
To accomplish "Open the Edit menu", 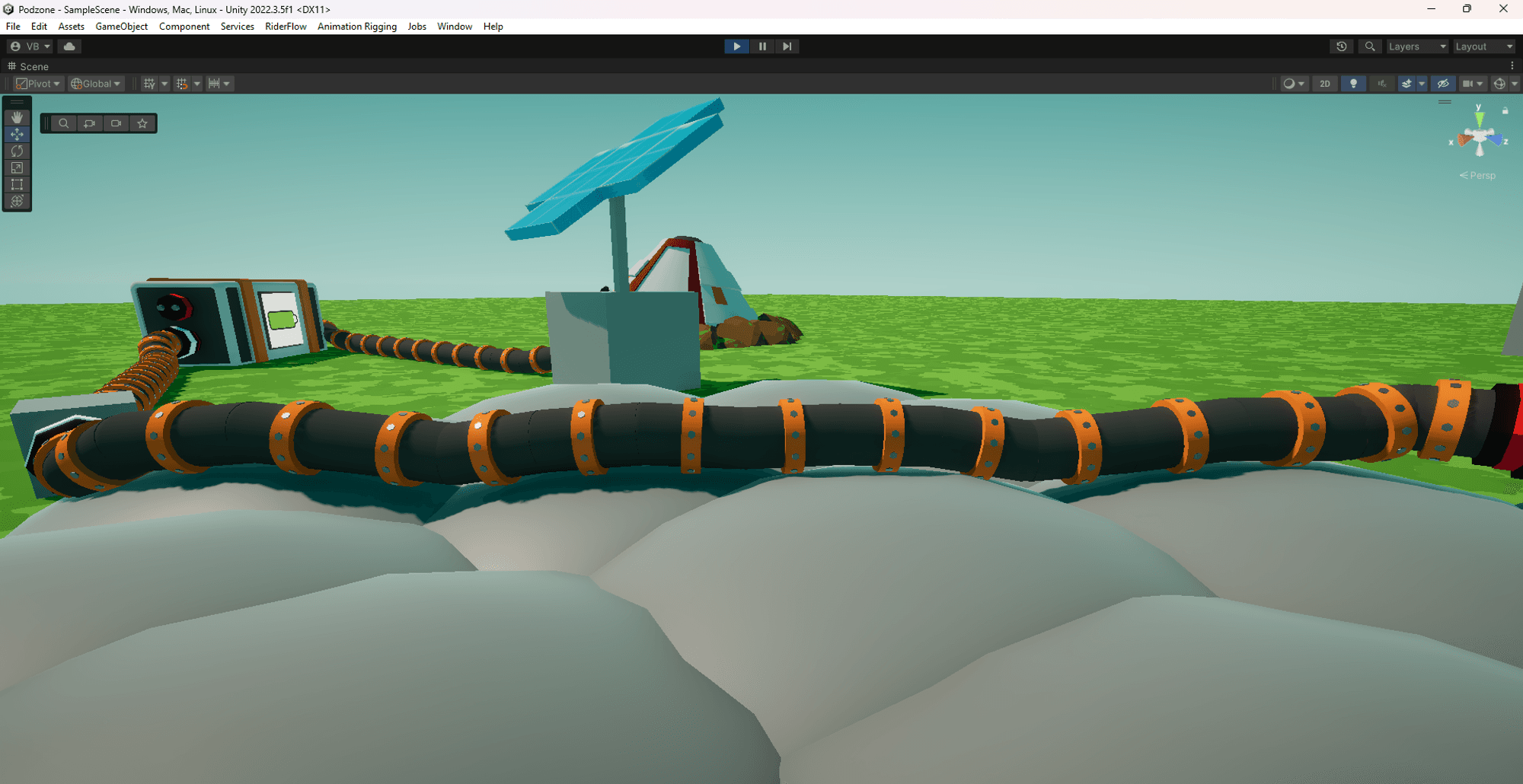I will [39, 26].
